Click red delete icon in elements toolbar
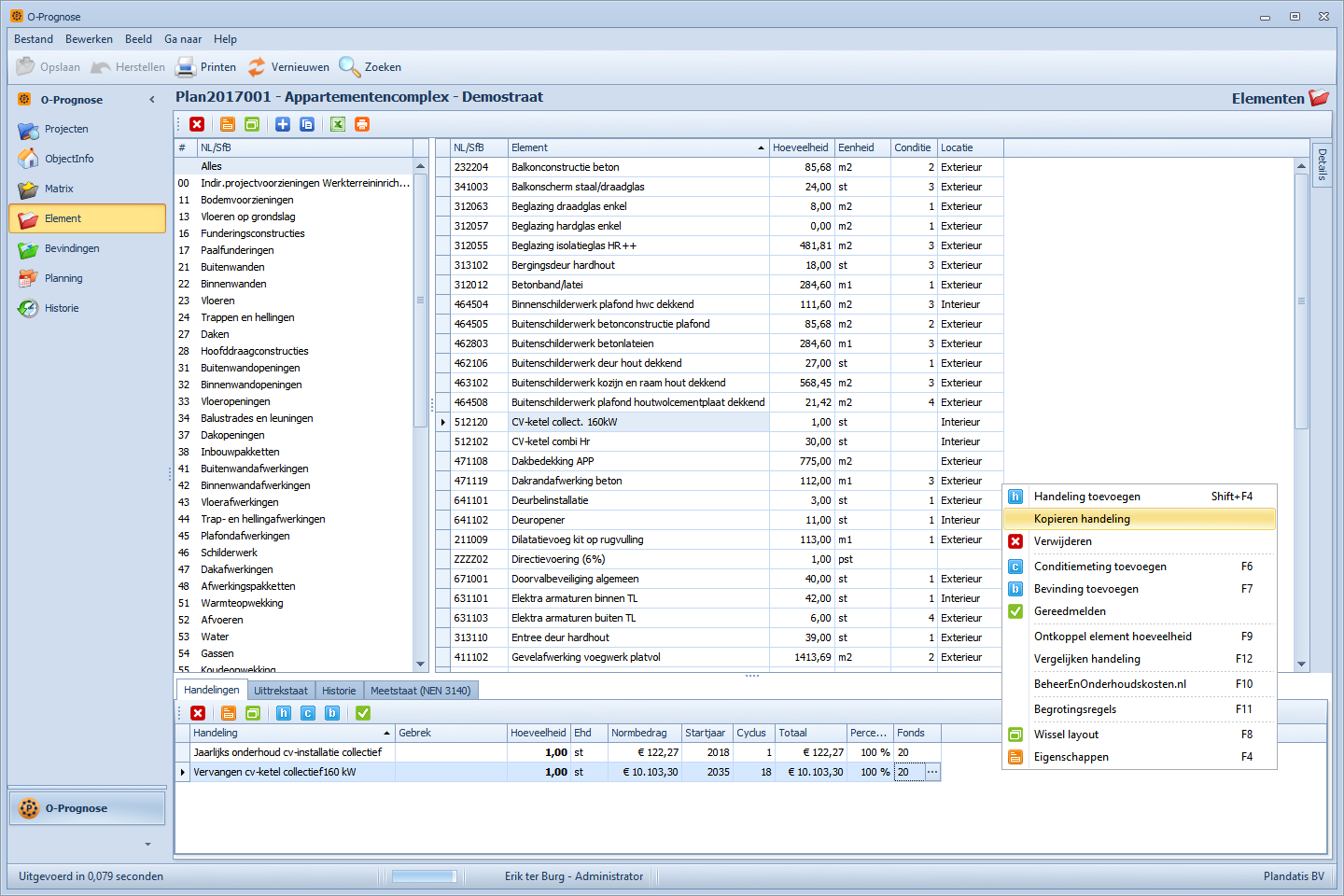This screenshot has width=1344, height=896. click(197, 124)
